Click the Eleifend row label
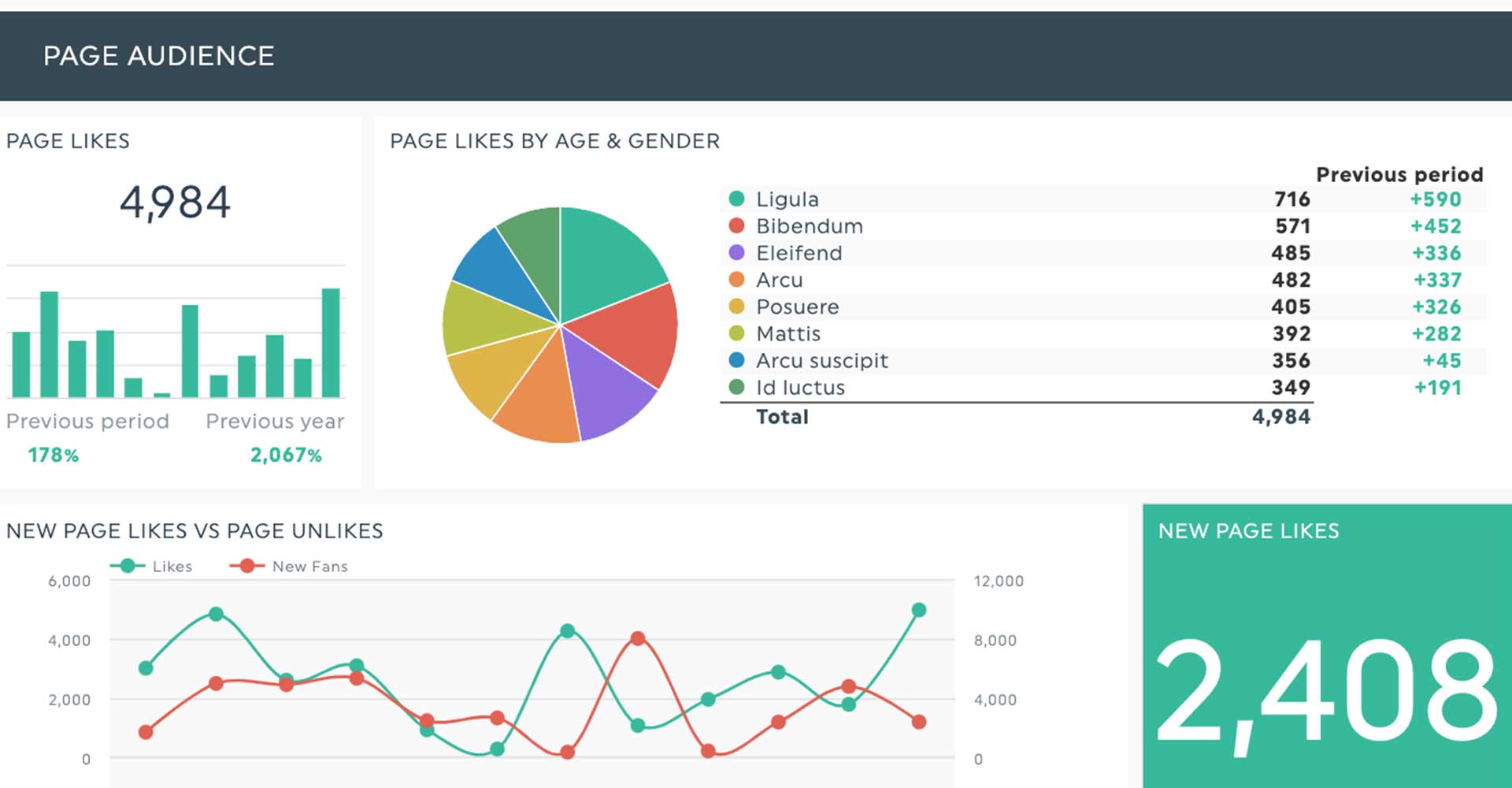1512x788 pixels. tap(799, 253)
